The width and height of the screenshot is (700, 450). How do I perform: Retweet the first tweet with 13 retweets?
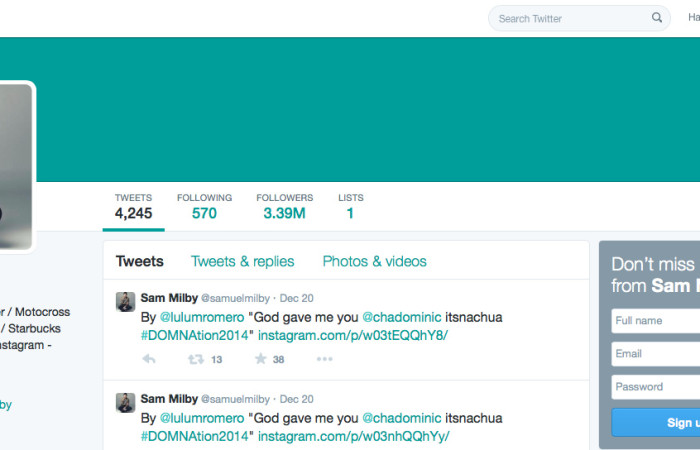(196, 359)
